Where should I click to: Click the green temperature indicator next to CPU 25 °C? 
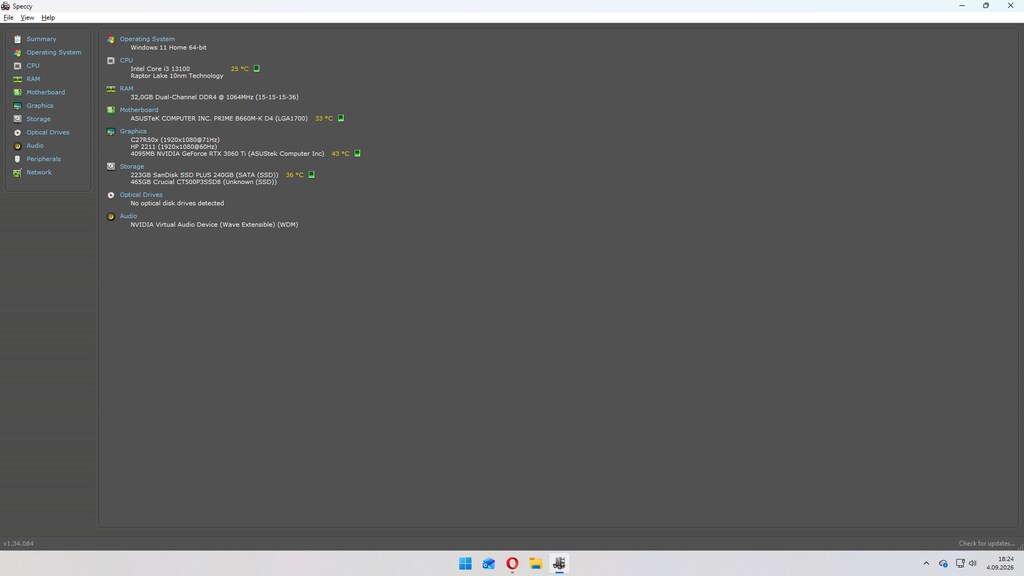(257, 69)
